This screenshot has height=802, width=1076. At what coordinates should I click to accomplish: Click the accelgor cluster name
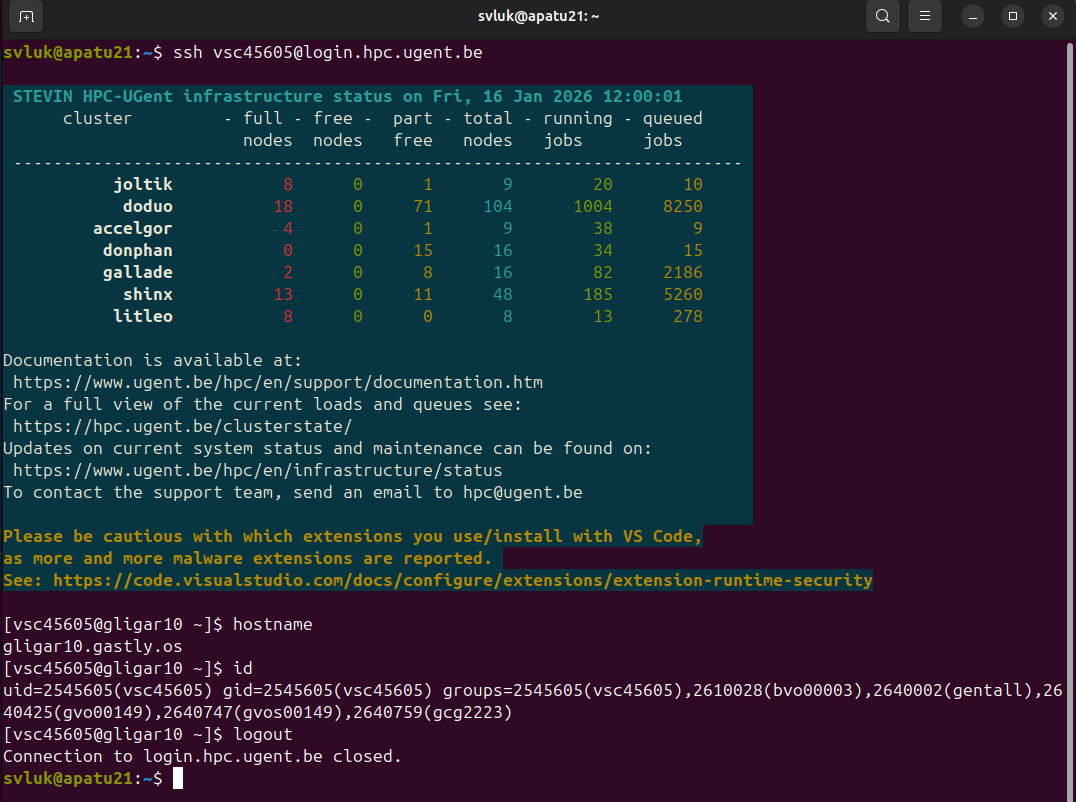point(132,228)
